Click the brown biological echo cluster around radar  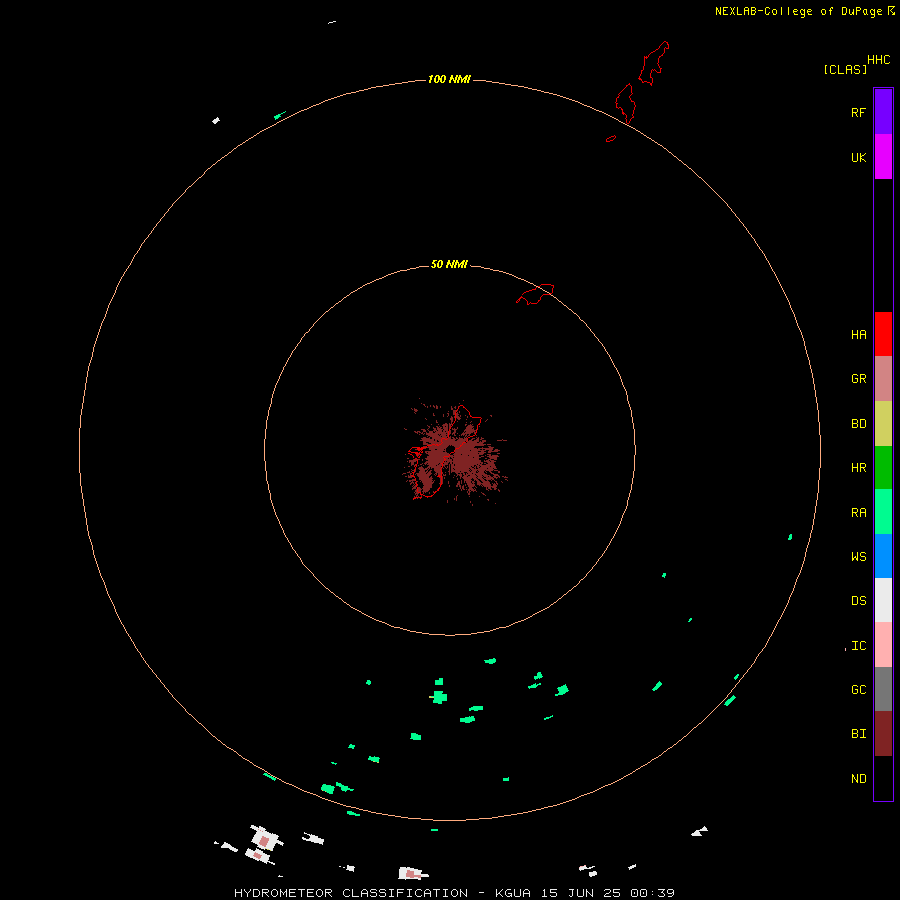click(455, 452)
